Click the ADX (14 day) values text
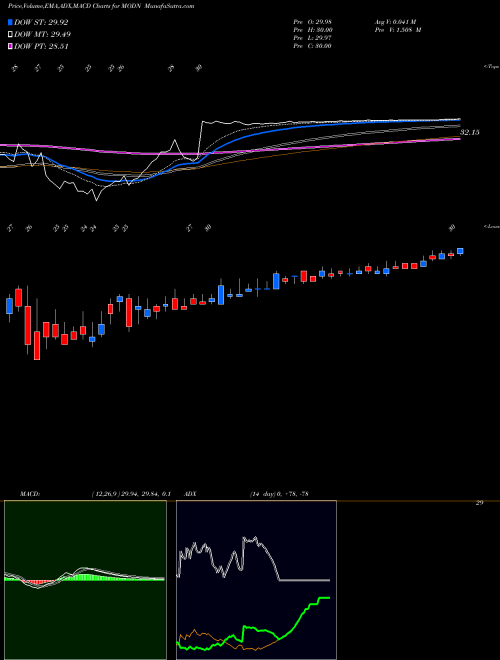The height and width of the screenshot is (660, 500). click(279, 494)
